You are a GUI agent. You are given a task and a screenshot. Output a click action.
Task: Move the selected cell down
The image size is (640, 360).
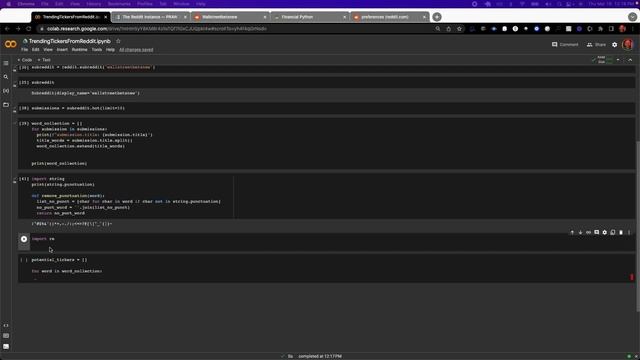coord(580,232)
